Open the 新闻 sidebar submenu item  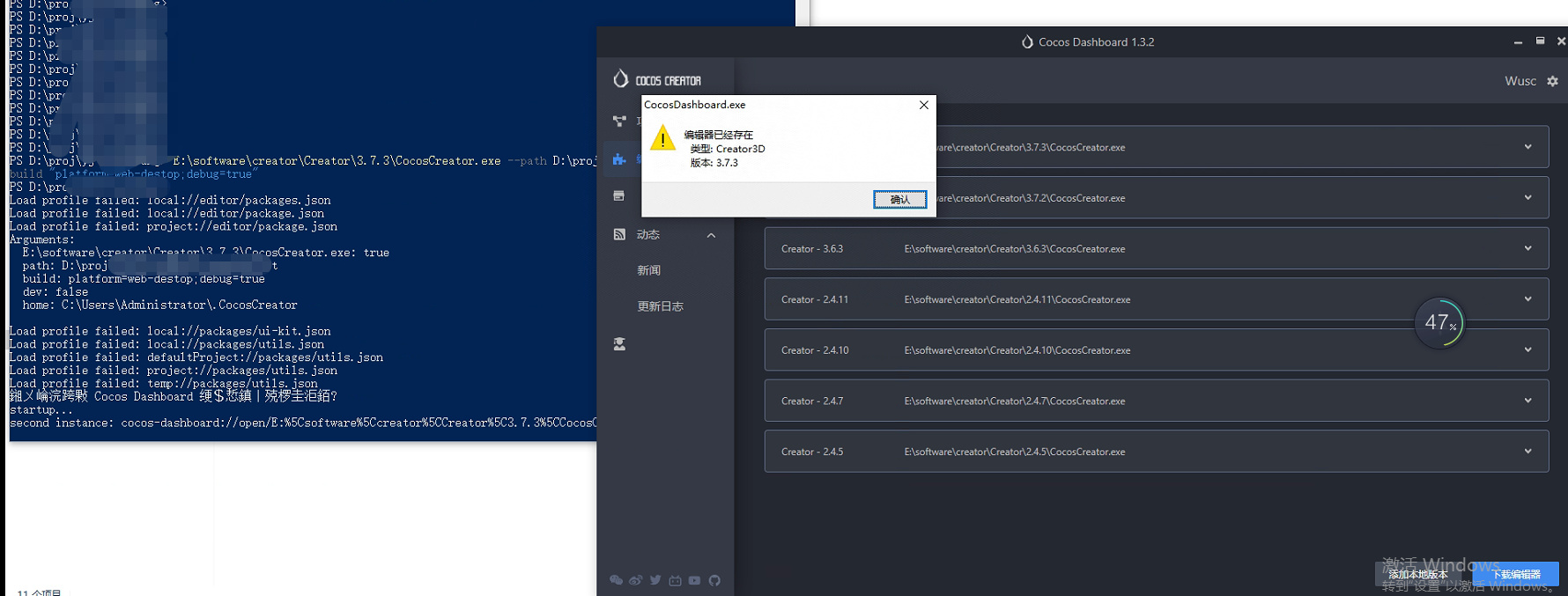coord(648,270)
